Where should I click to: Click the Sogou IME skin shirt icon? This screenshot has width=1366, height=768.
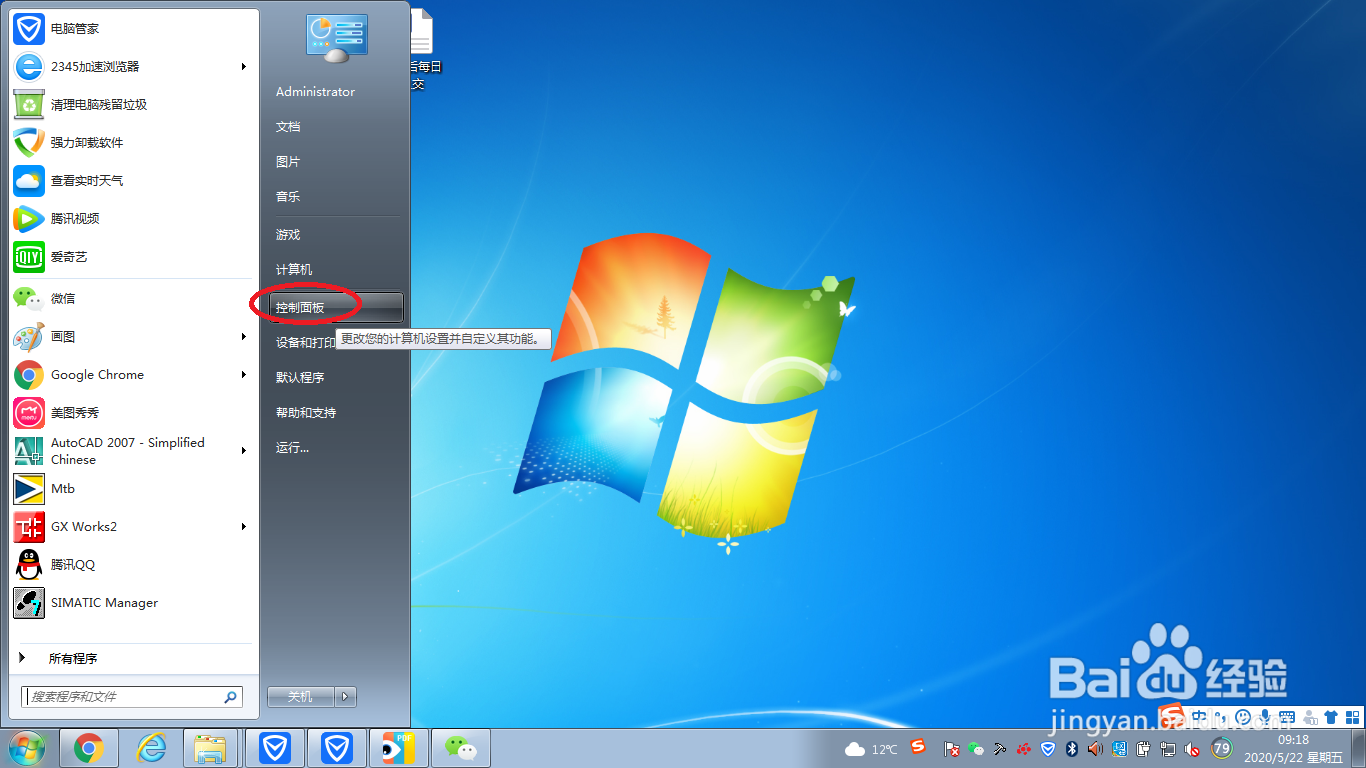(1330, 717)
